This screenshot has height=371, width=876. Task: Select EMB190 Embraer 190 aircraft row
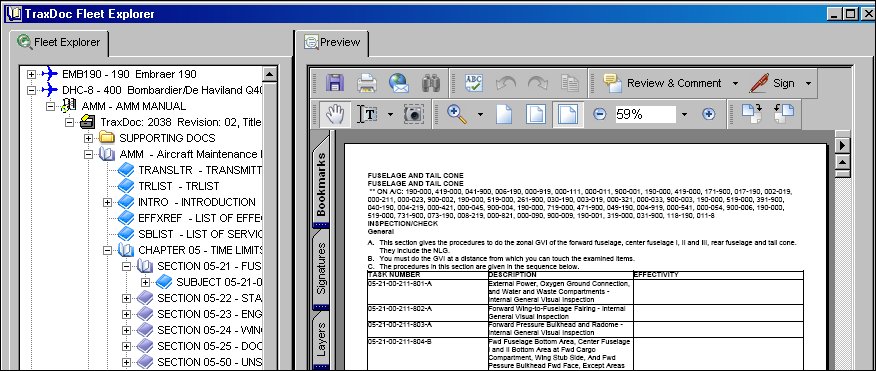pos(129,74)
